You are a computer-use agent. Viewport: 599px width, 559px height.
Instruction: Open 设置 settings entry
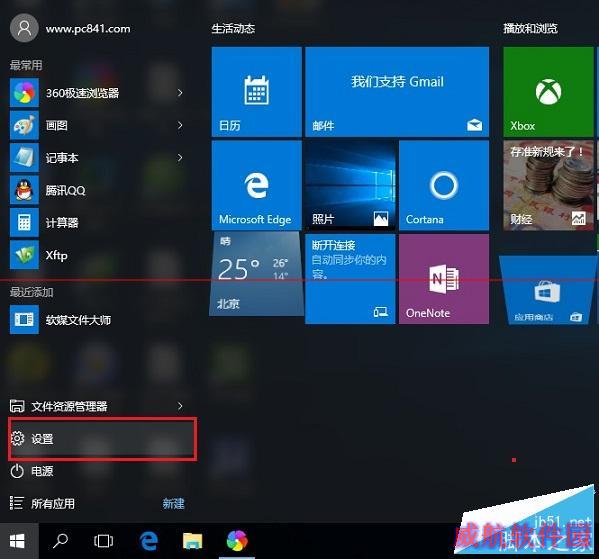(102, 439)
